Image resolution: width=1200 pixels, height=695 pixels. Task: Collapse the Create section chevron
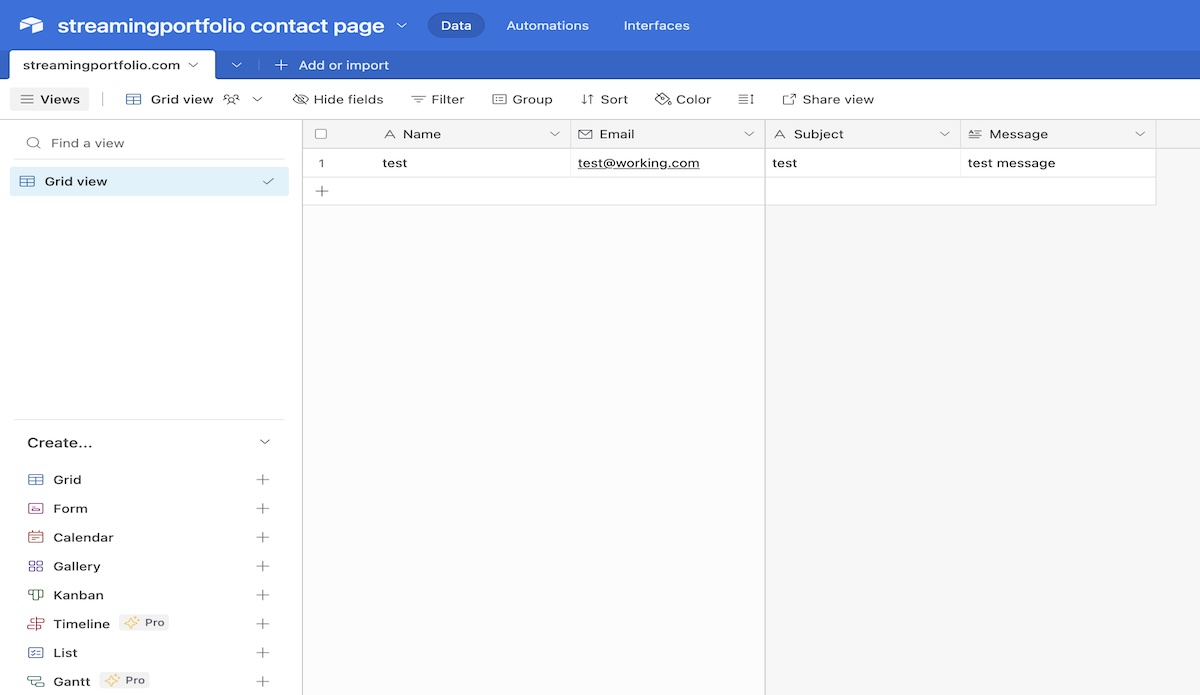pyautogui.click(x=265, y=442)
